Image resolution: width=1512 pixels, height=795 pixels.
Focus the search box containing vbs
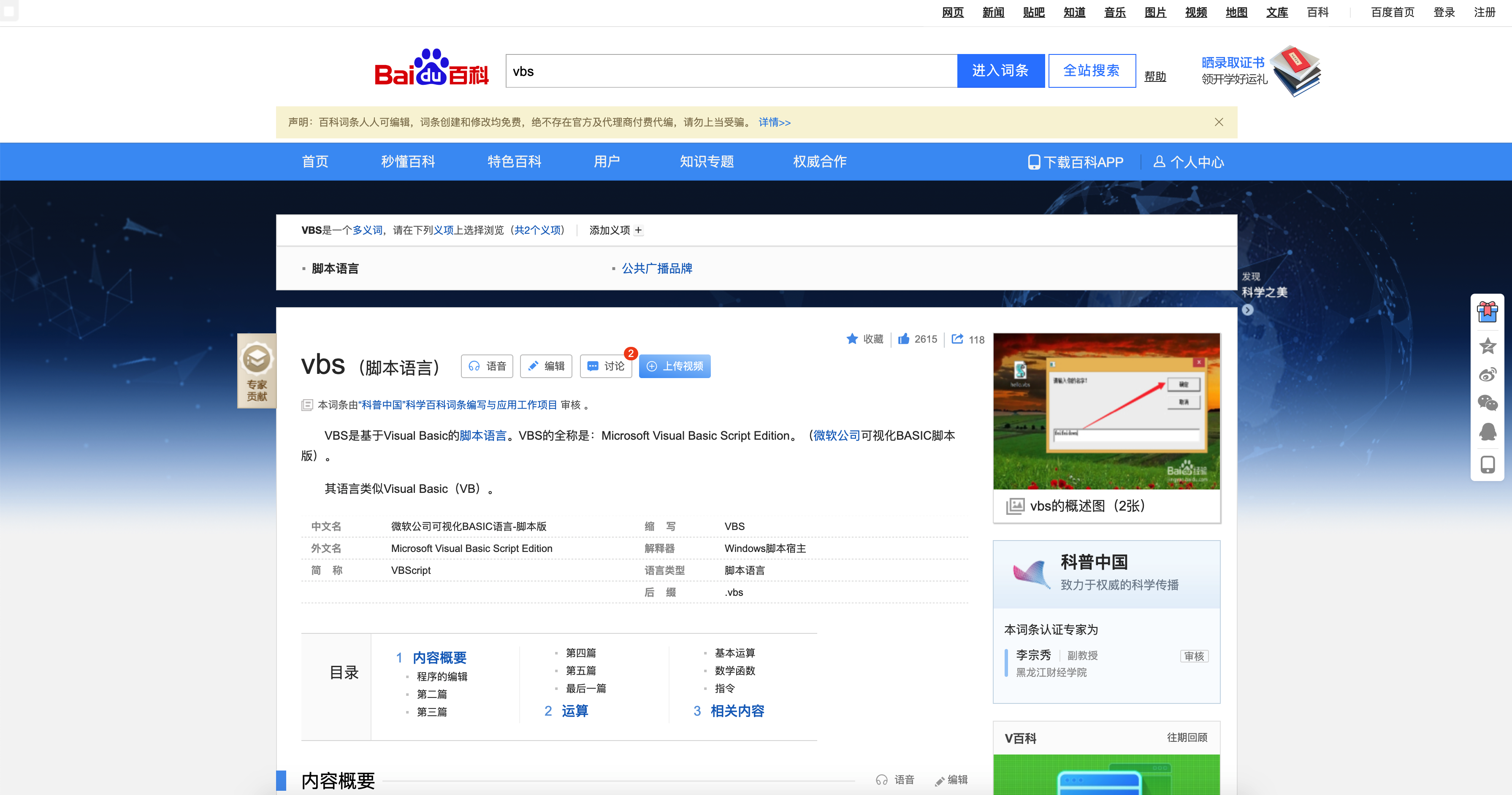pyautogui.click(x=732, y=70)
